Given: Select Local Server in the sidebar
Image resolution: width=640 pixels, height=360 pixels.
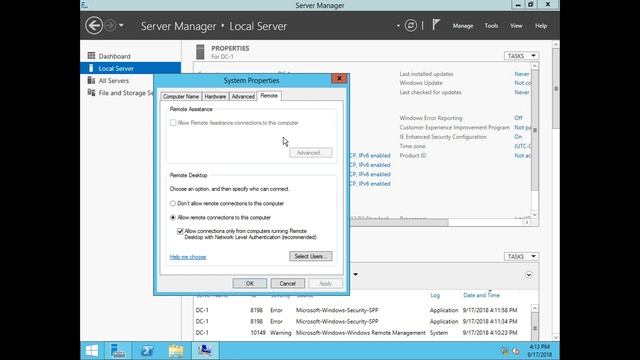Looking at the screenshot, I should click(131, 68).
